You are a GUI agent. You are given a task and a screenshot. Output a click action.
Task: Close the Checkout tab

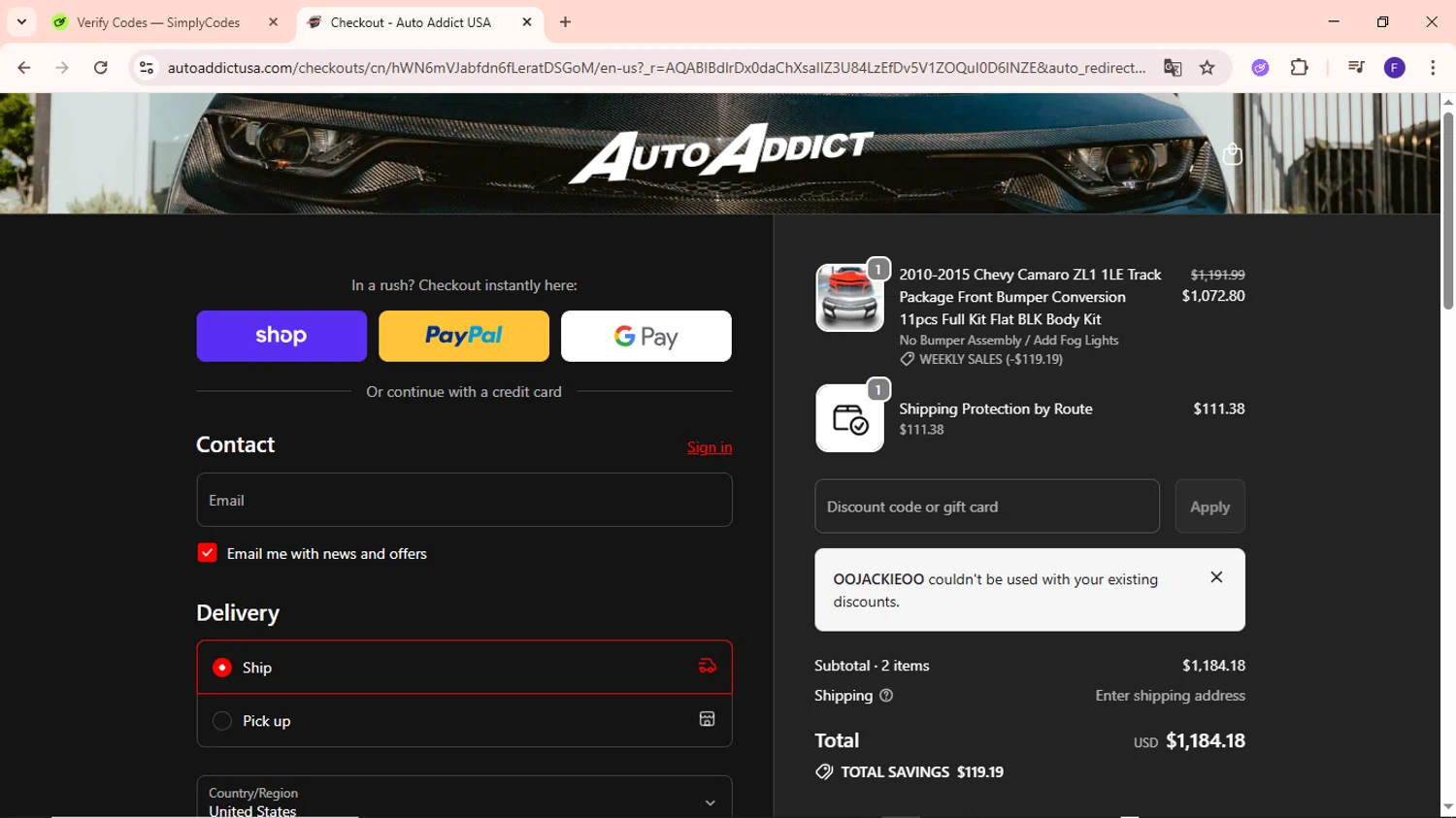pos(527,22)
